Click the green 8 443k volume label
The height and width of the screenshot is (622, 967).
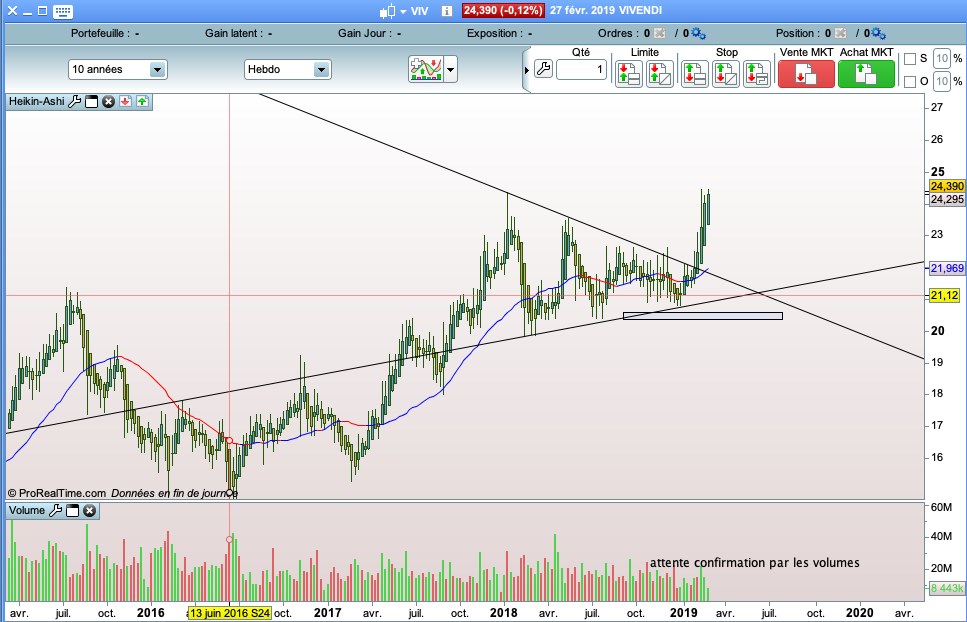[947, 588]
